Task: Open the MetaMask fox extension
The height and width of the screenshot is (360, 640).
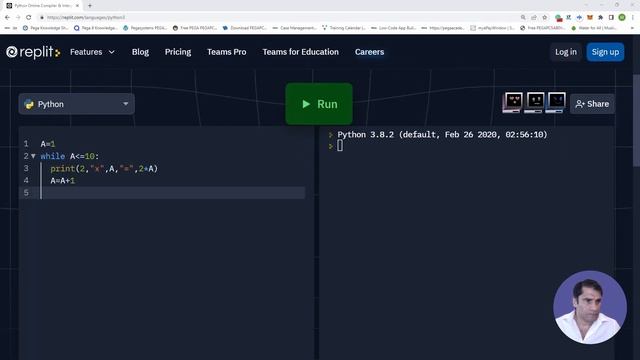Action: 590,18
